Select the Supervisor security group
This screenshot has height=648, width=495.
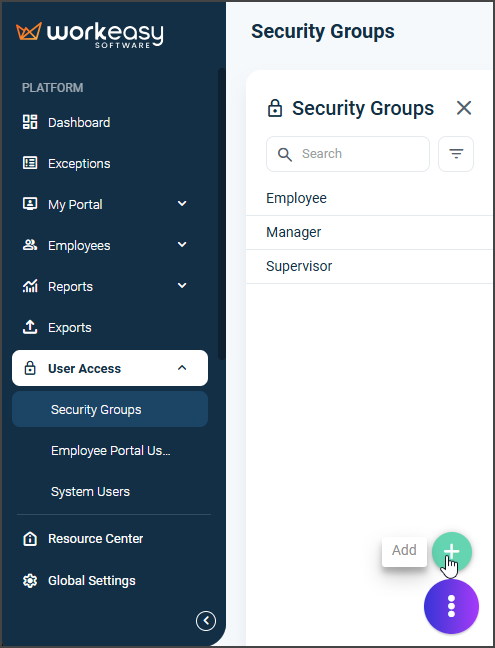point(370,266)
